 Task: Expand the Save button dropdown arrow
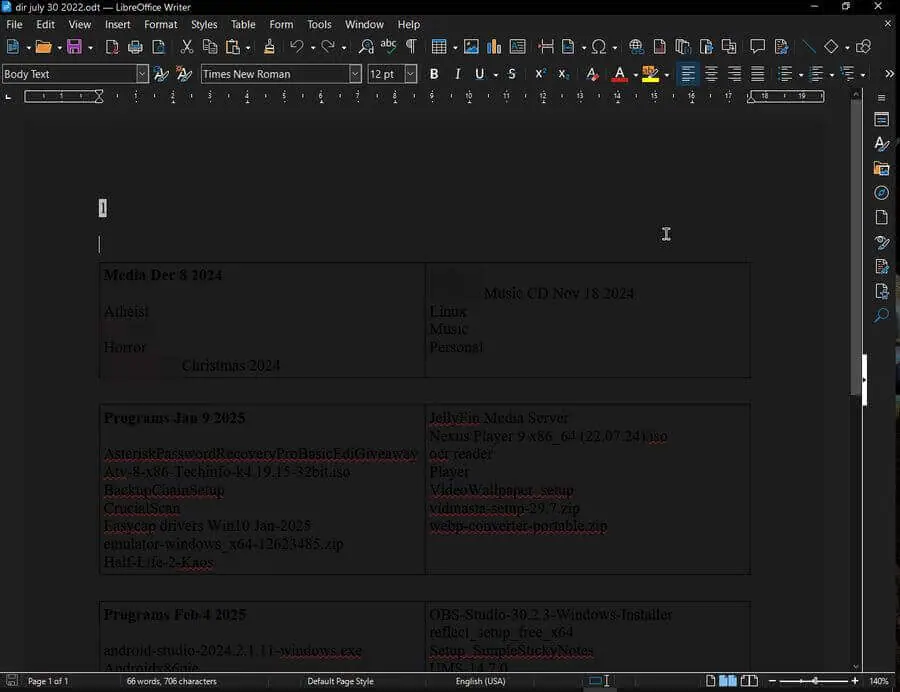(x=90, y=48)
